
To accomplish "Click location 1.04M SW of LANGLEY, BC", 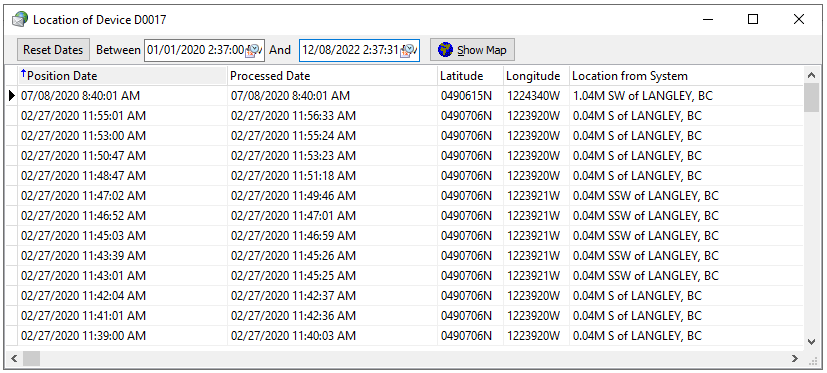I will tap(687, 96).
